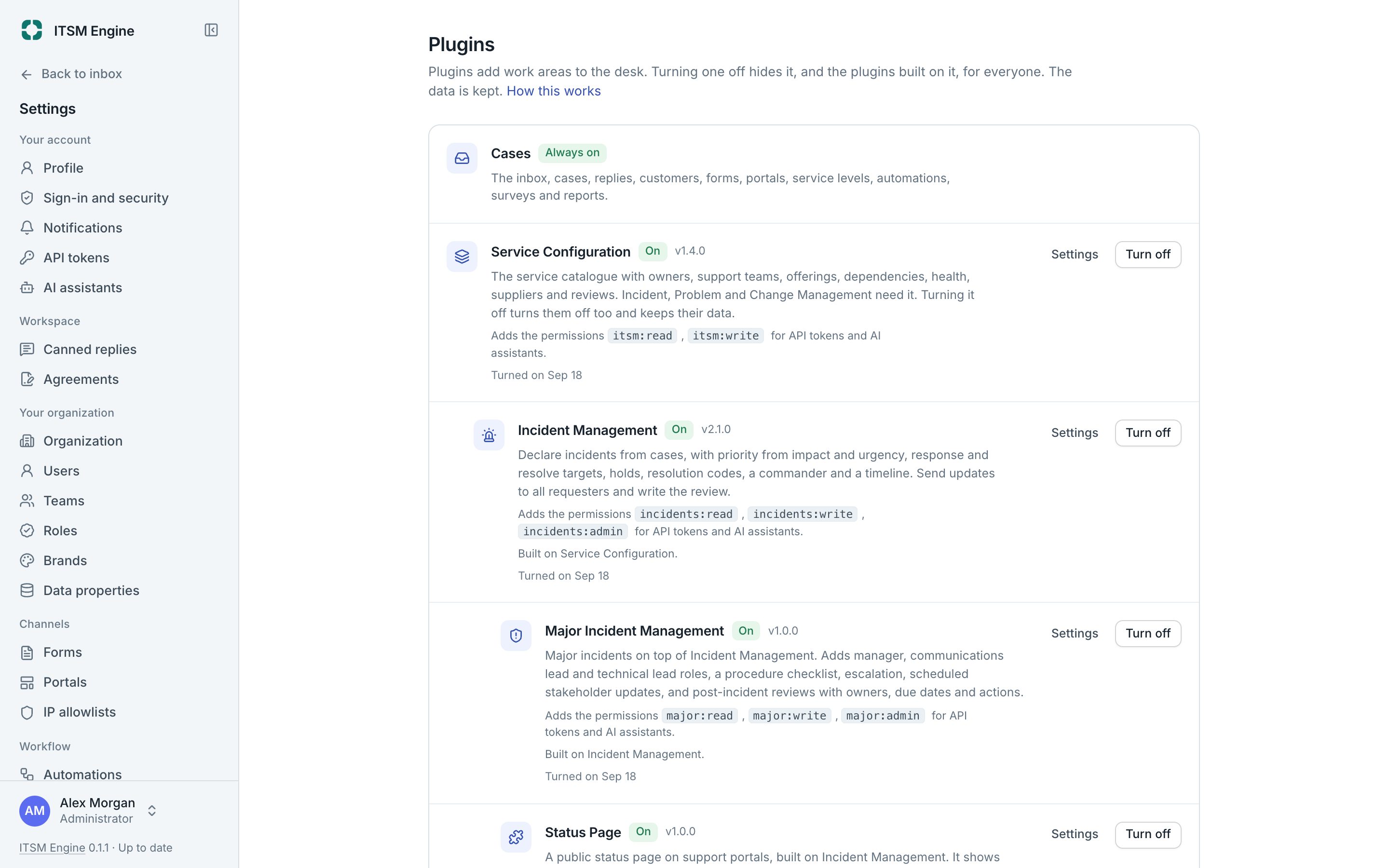Click the Incident Management siren icon
Viewport: 1389px width, 868px height.
pos(489,434)
